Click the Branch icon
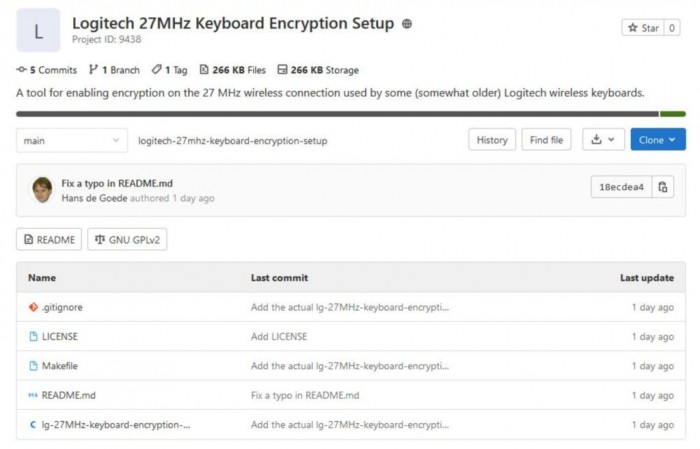Screen dimensions: 700x449 93,70
